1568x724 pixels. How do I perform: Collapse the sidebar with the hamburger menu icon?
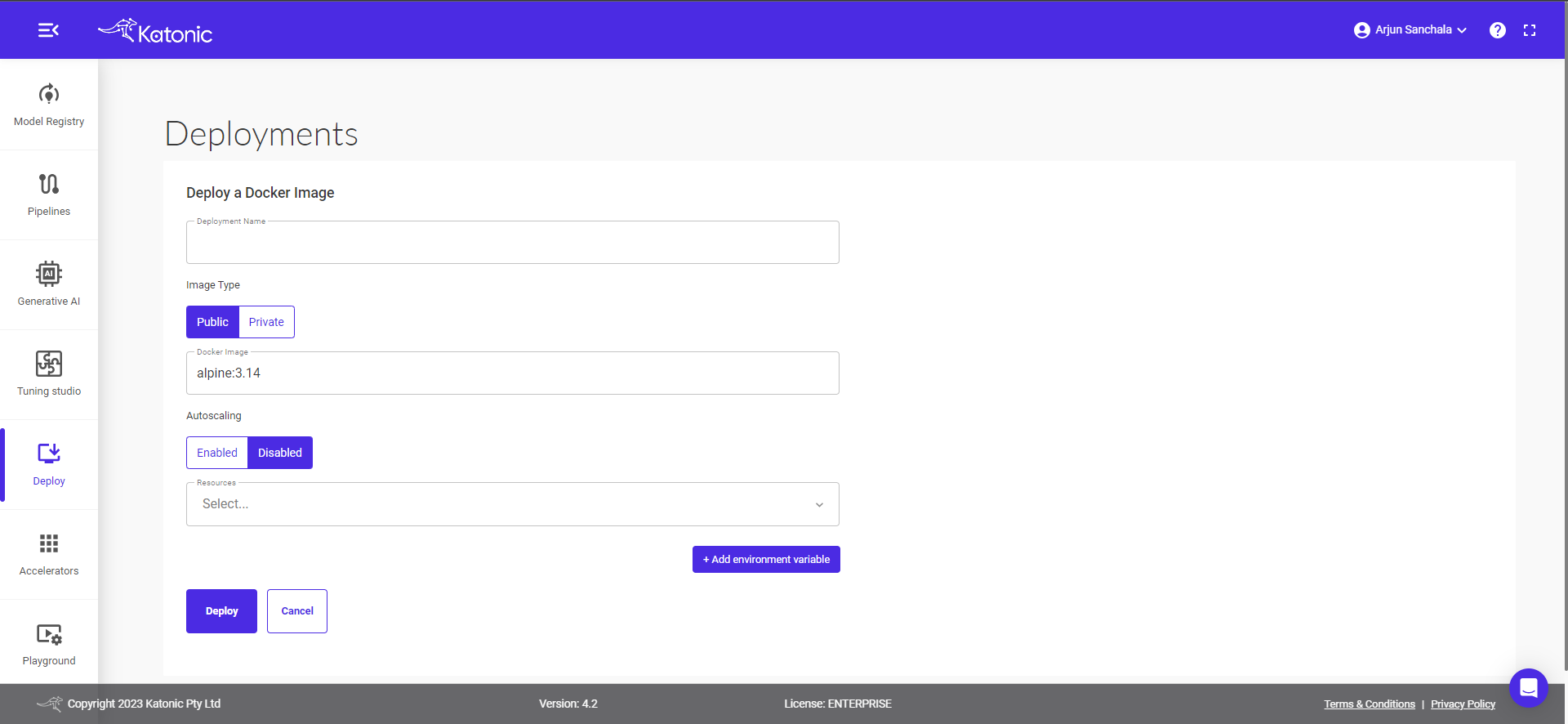tap(48, 30)
